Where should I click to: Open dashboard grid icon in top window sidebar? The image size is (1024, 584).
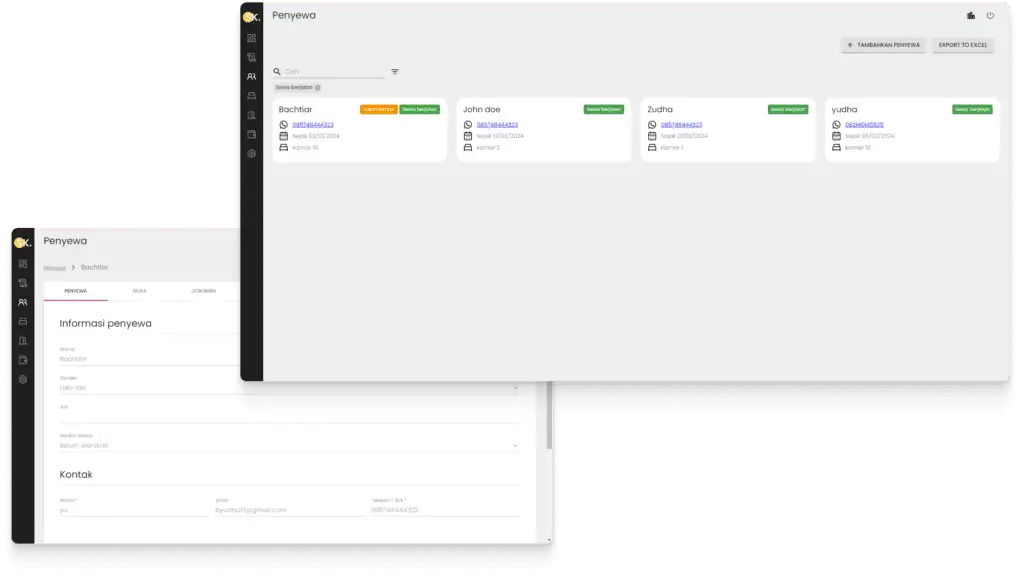[x=251, y=38]
